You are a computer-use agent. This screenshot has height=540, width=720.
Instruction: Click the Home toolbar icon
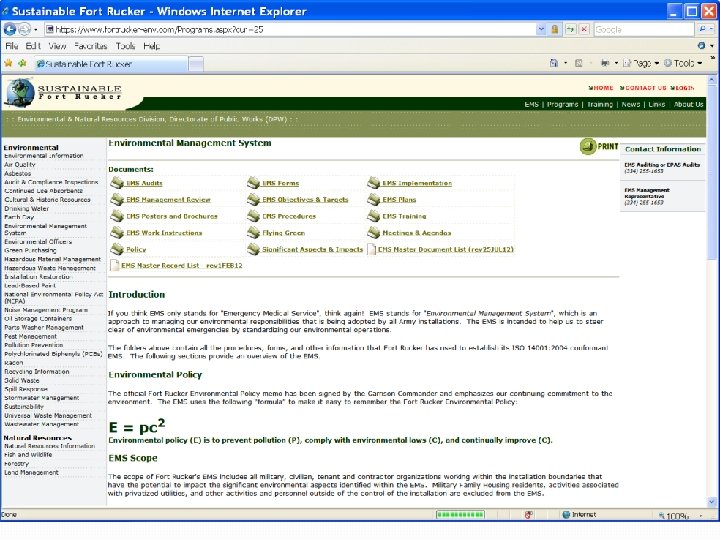click(x=554, y=63)
